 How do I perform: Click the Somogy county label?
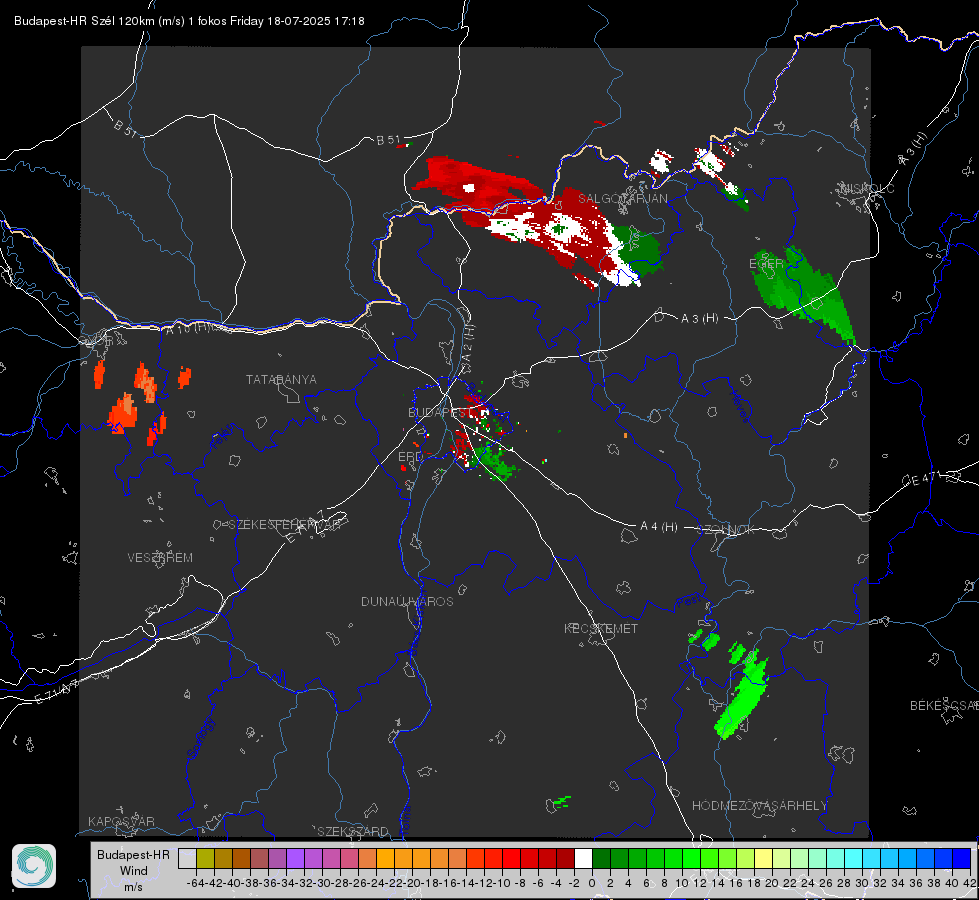(x=201, y=738)
